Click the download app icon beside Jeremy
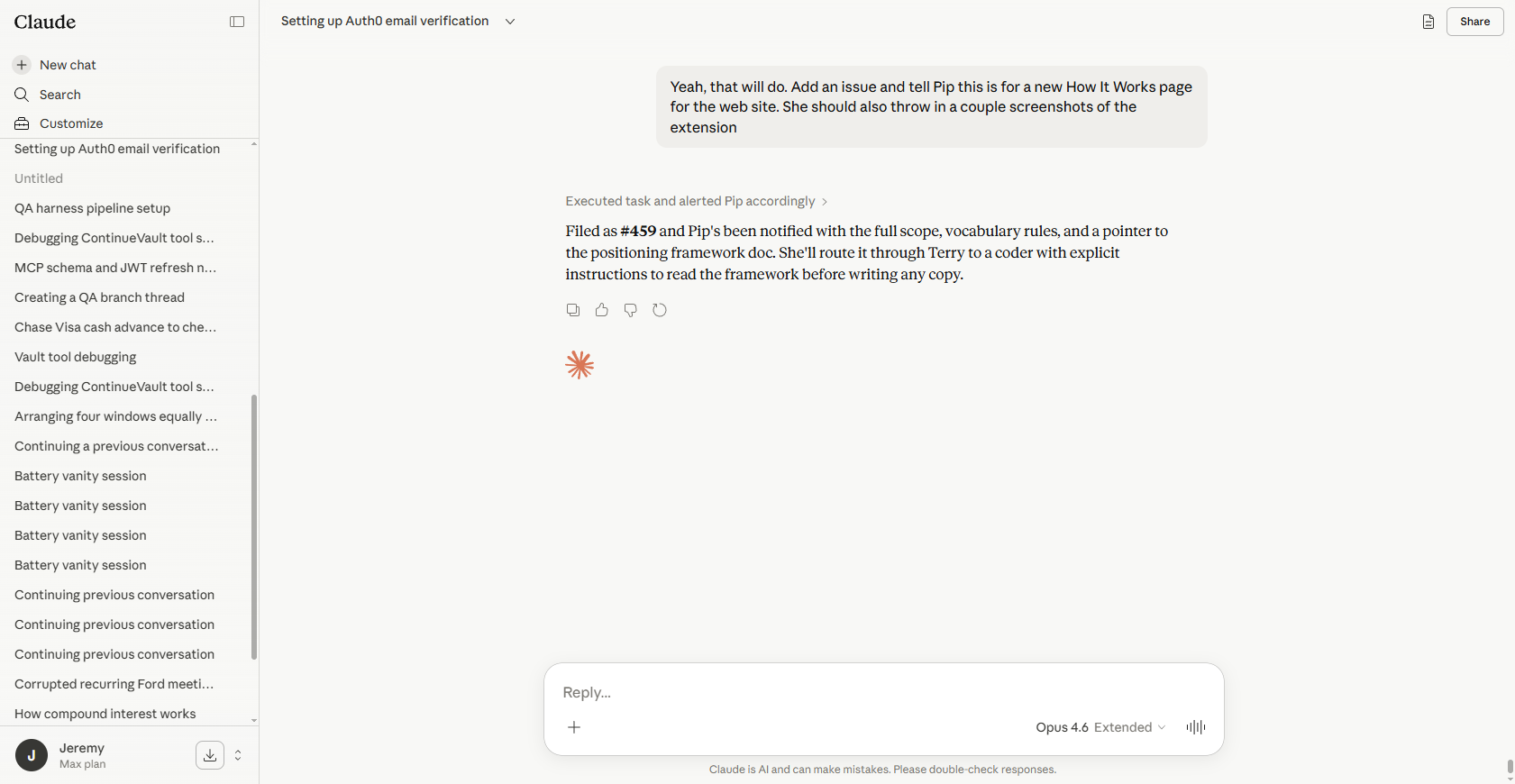 [x=210, y=755]
